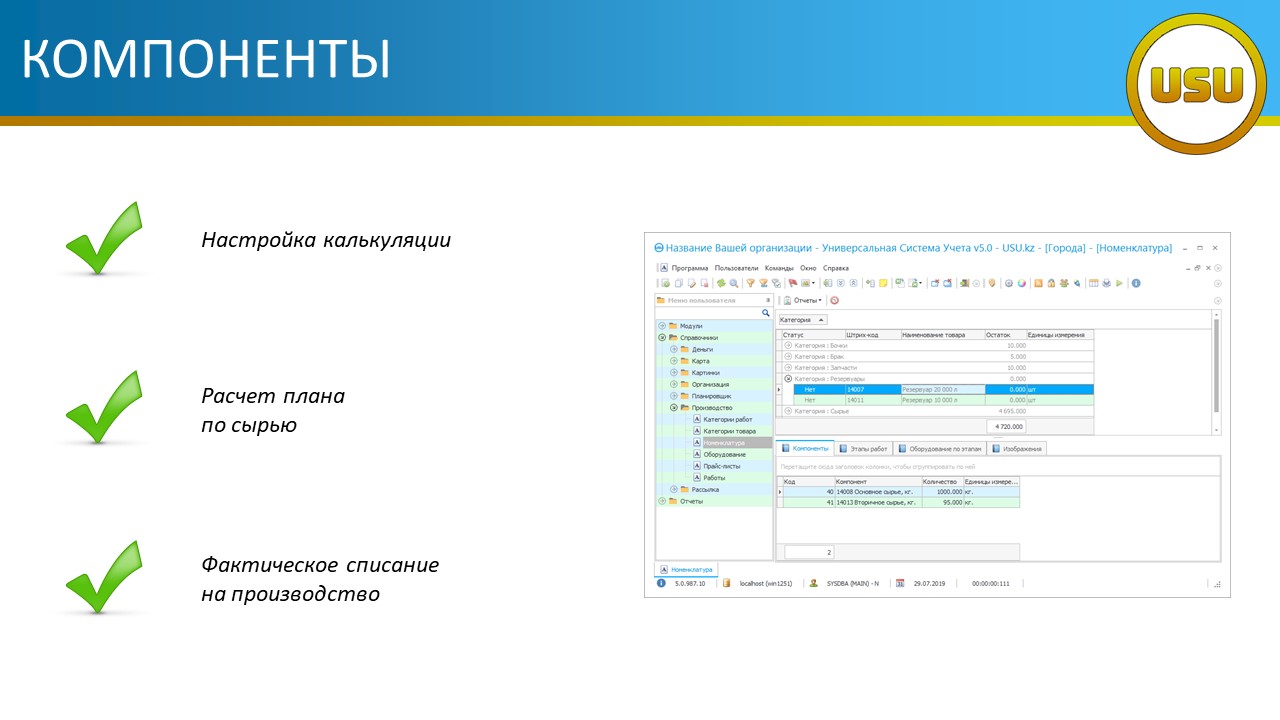1280x720 pixels.
Task: Select Прайс-листы in the tree
Action: pos(721,466)
